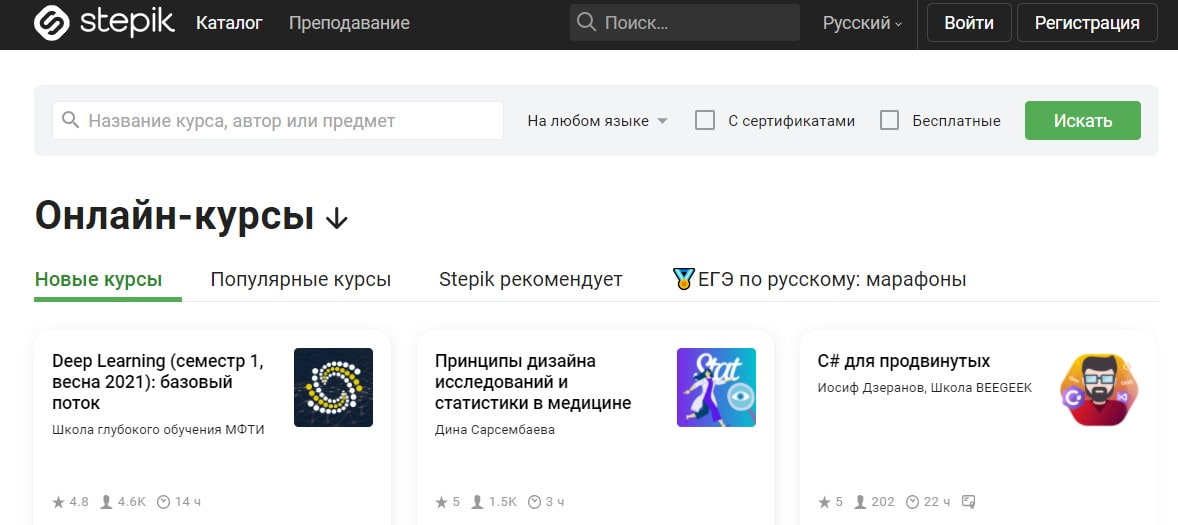Screen dimensions: 1178x525
Task: Click the star rating icon on Deep Learning card
Action: point(59,502)
